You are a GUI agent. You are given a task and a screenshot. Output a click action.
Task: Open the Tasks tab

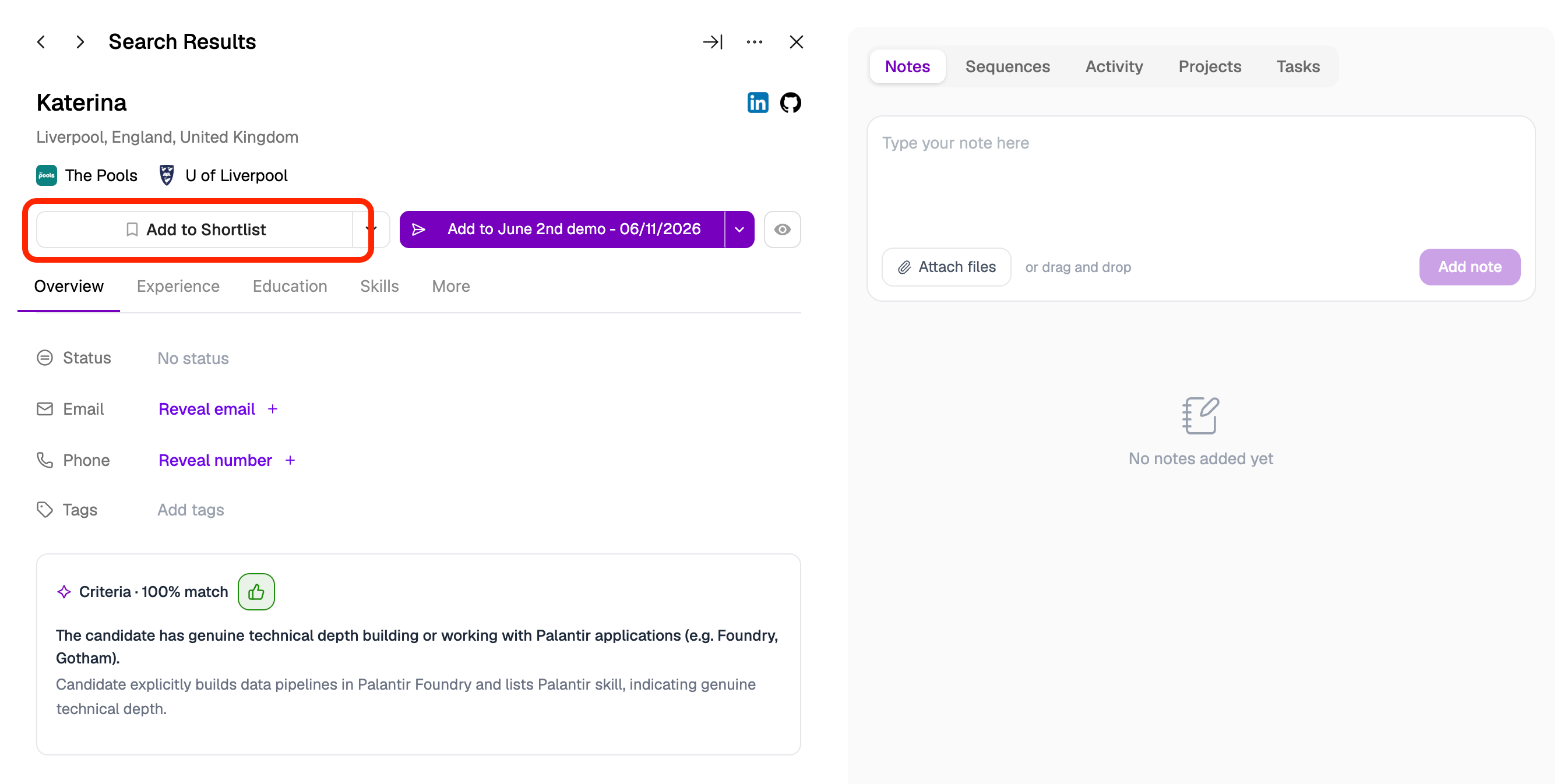coord(1298,66)
